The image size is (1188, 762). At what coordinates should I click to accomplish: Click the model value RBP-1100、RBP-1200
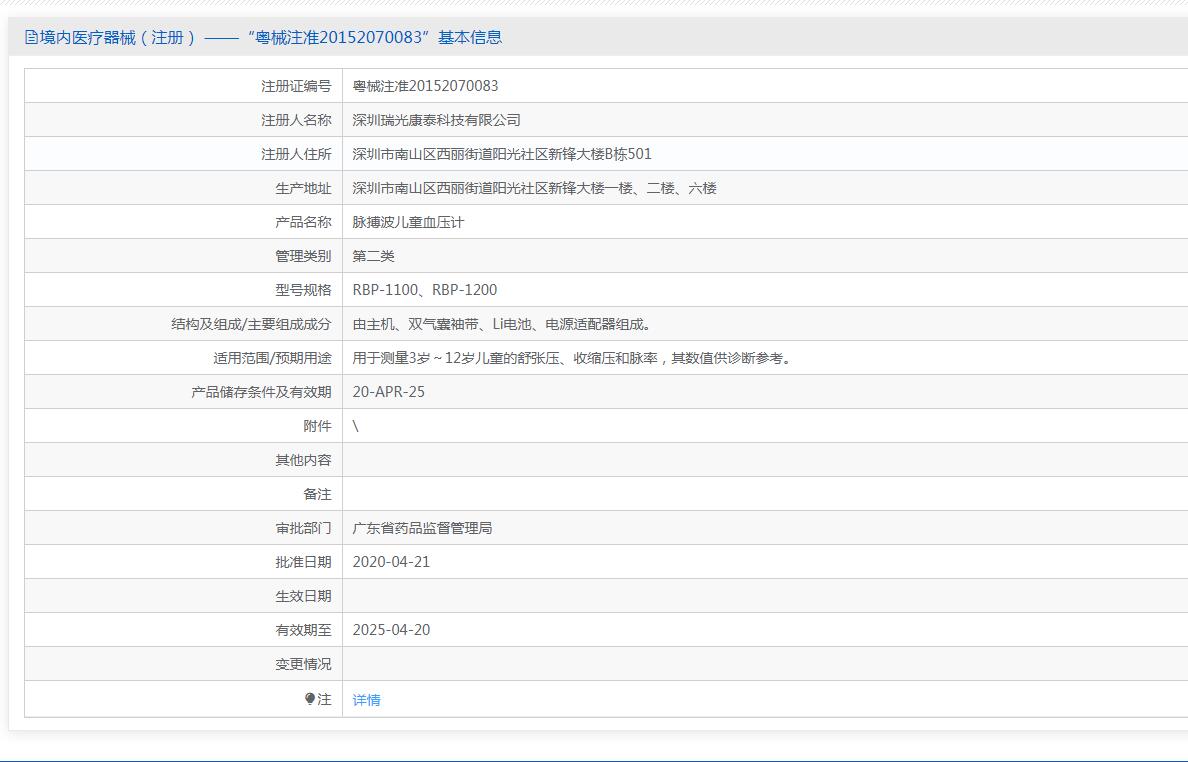424,290
